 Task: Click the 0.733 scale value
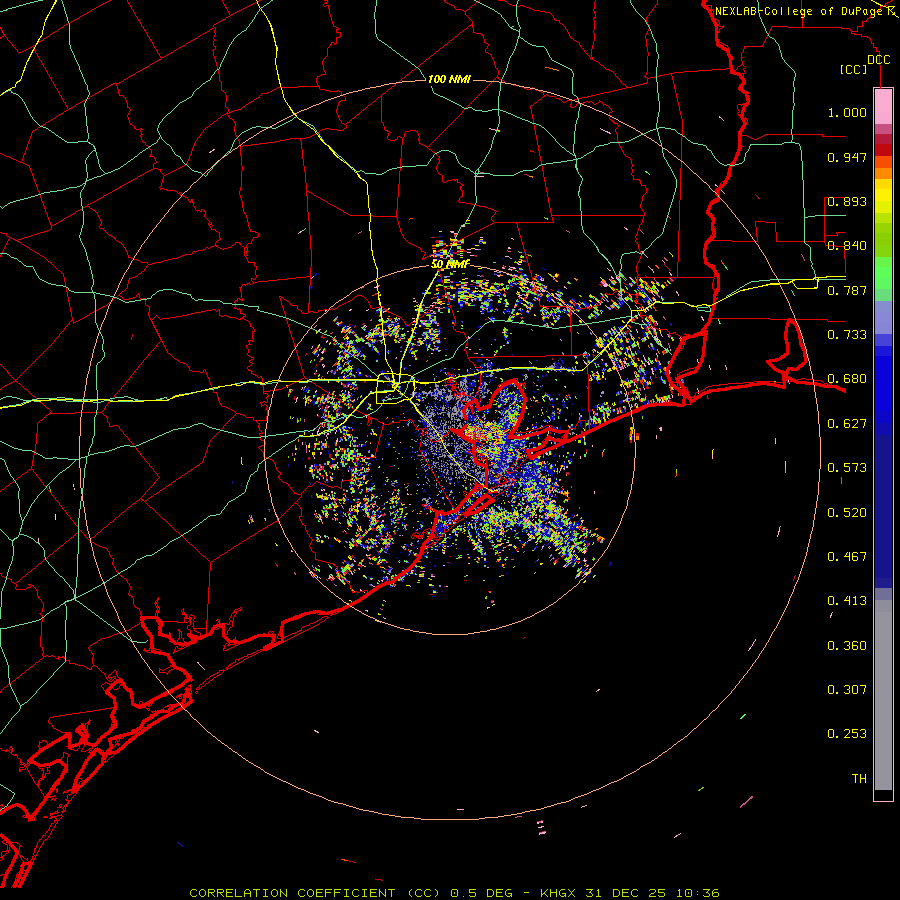point(847,335)
